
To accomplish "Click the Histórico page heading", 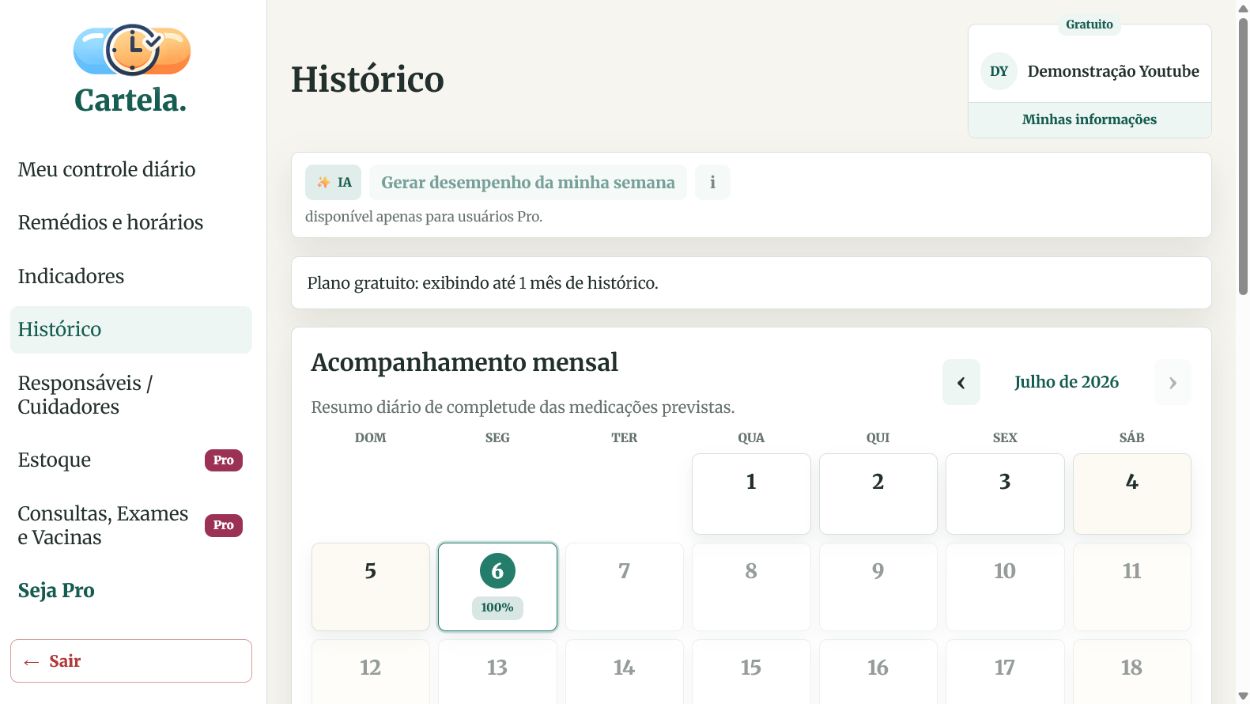I will coord(367,79).
